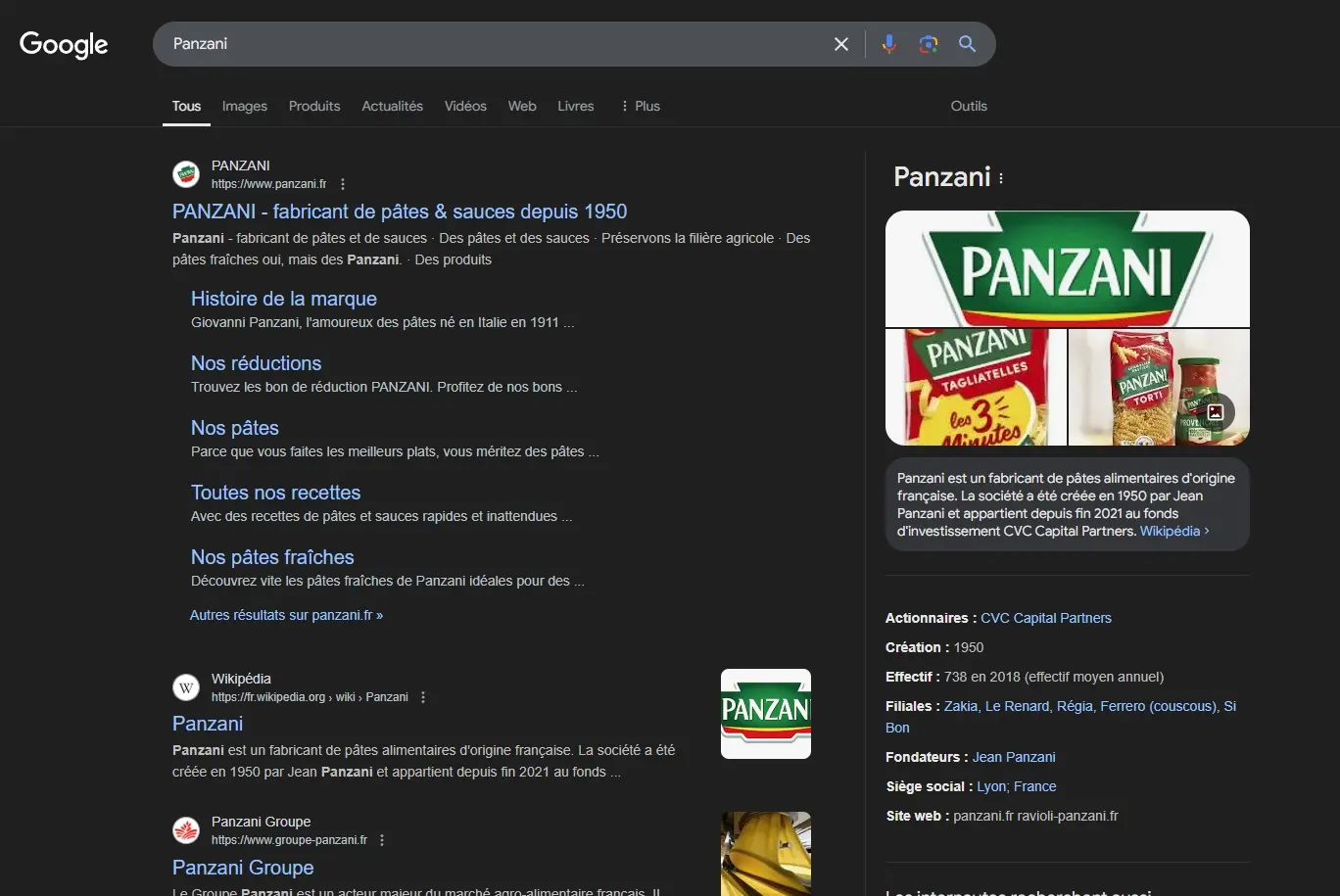Expand the Plus menu
This screenshot has width=1340, height=896.
coord(641,106)
